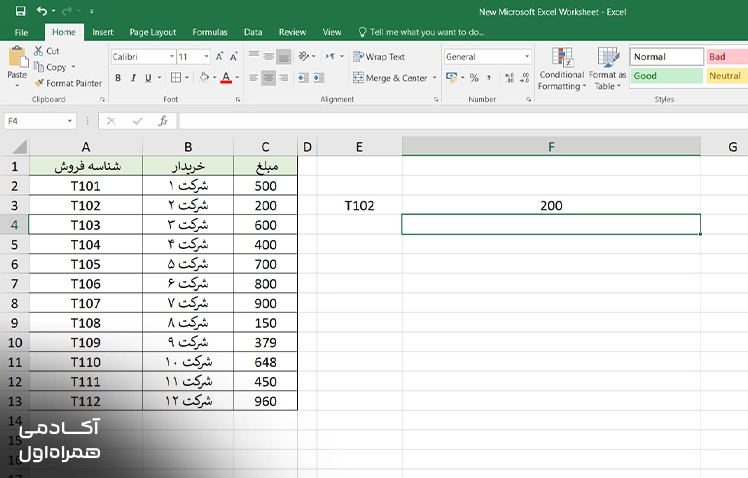This screenshot has height=478, width=748.
Task: Click the text direction icon
Action: click(330, 56)
